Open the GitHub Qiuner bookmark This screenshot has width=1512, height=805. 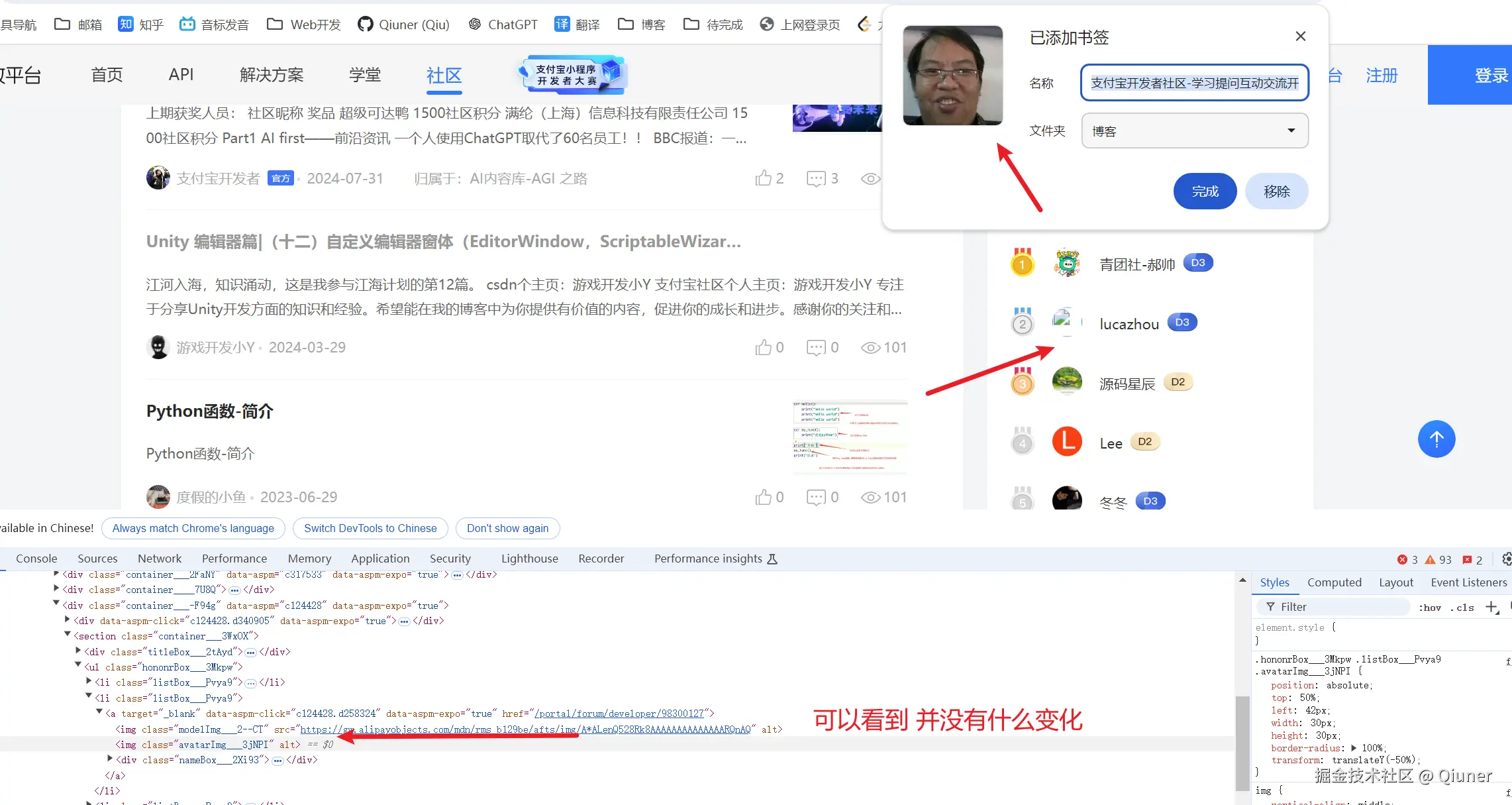(x=403, y=25)
